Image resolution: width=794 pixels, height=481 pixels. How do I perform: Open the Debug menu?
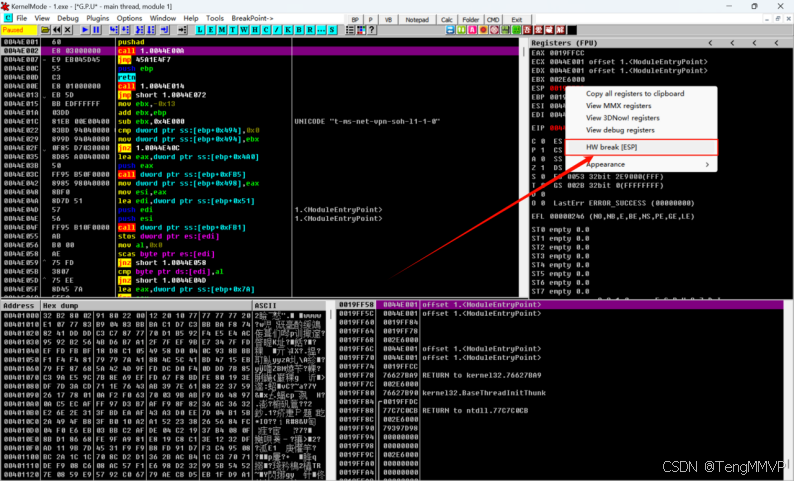point(68,18)
